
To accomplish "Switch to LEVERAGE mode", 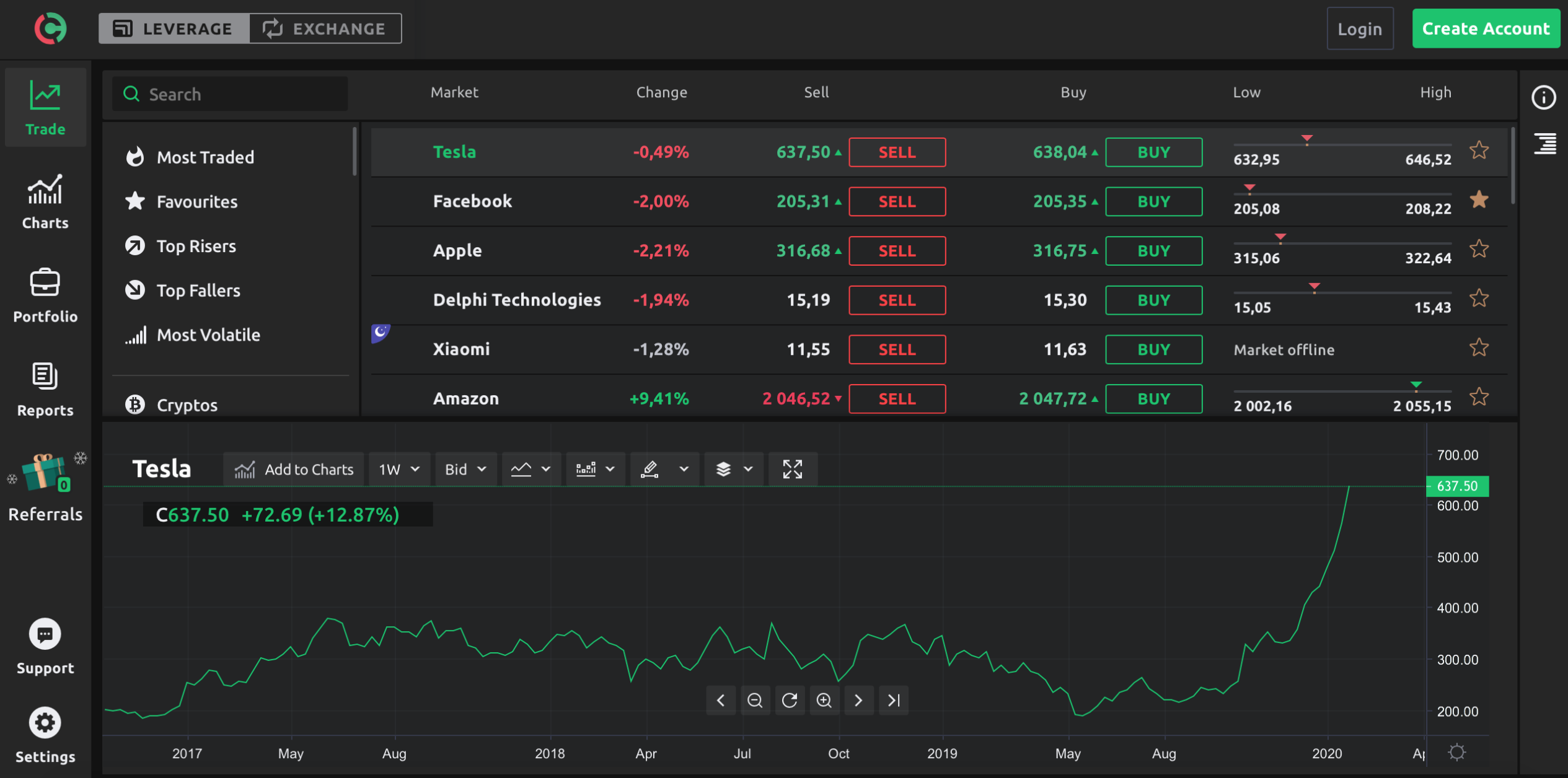I will [x=174, y=28].
